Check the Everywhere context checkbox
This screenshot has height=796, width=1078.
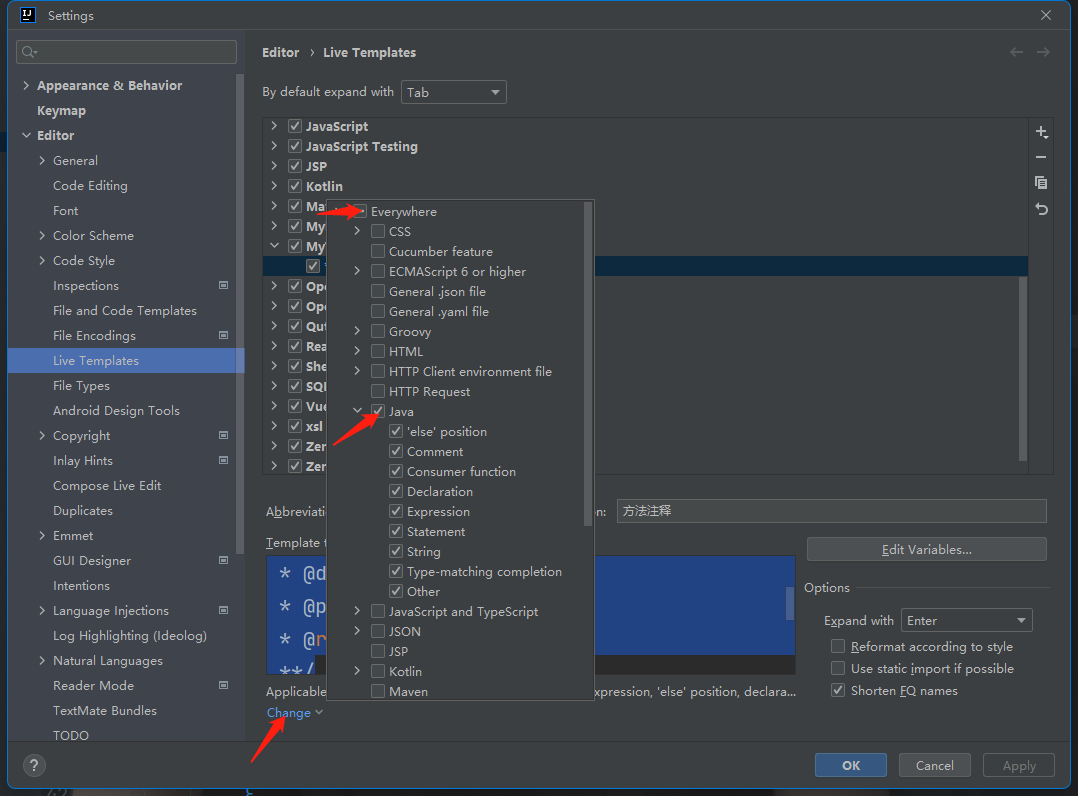[x=360, y=211]
